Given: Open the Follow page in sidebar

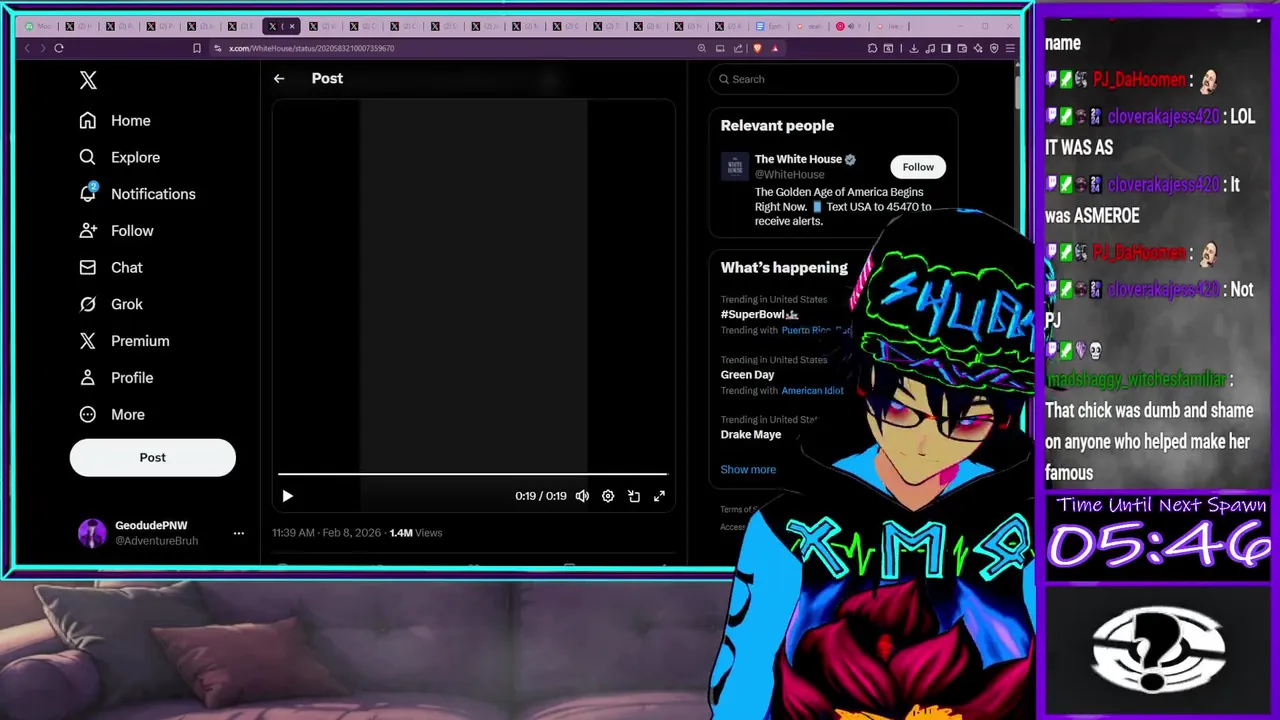Looking at the screenshot, I should tap(117, 231).
